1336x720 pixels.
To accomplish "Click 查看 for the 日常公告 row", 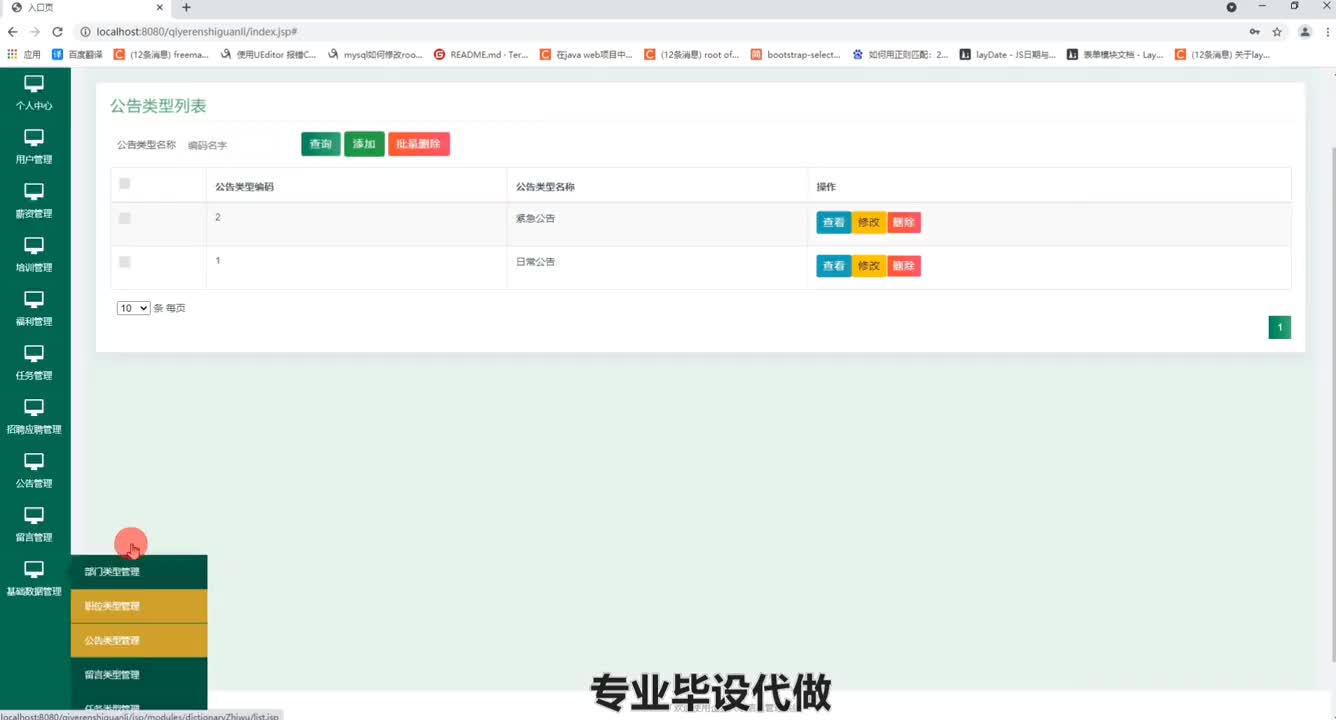I will (x=834, y=266).
